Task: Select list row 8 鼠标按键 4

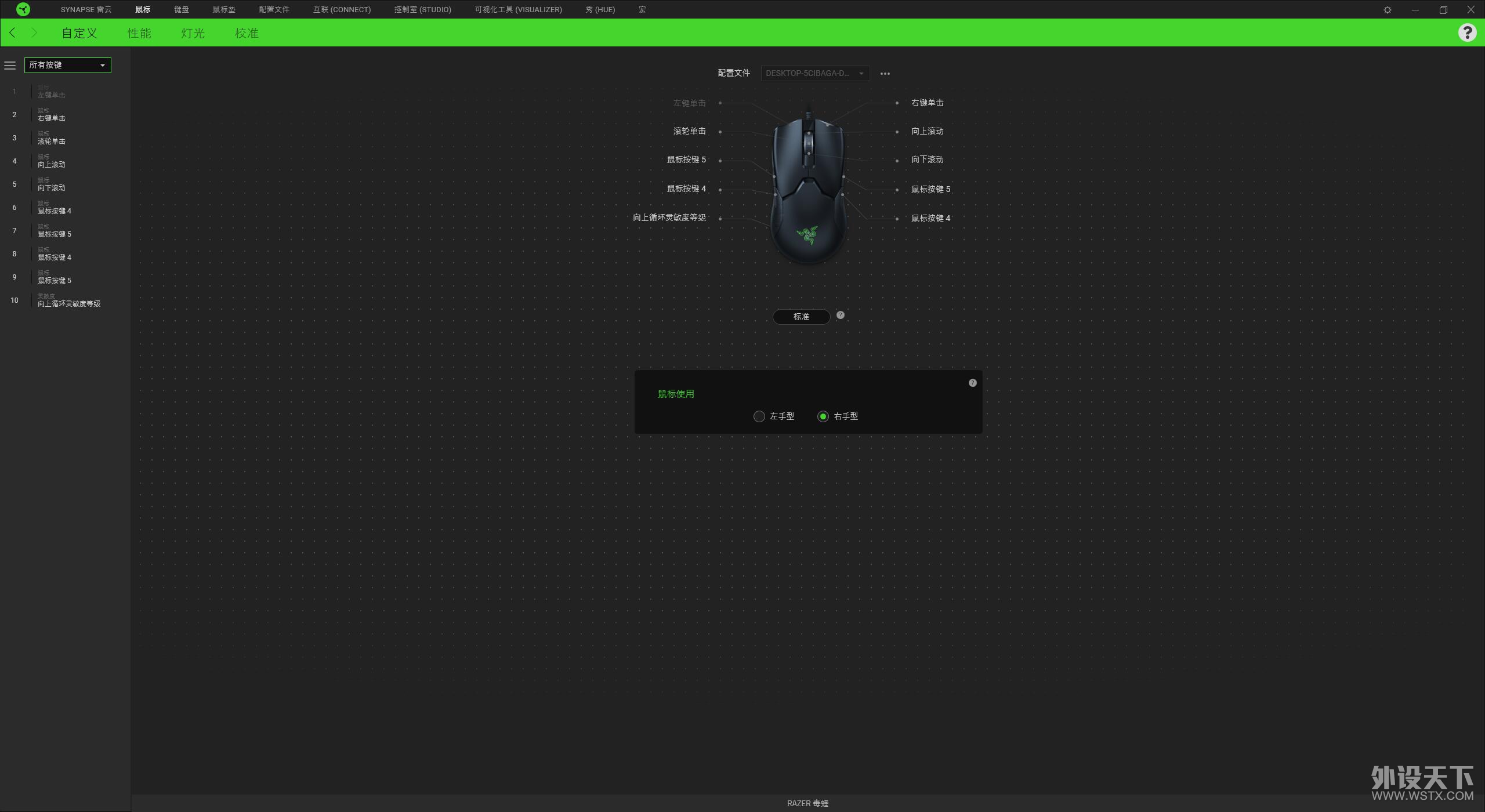Action: pyautogui.click(x=65, y=254)
